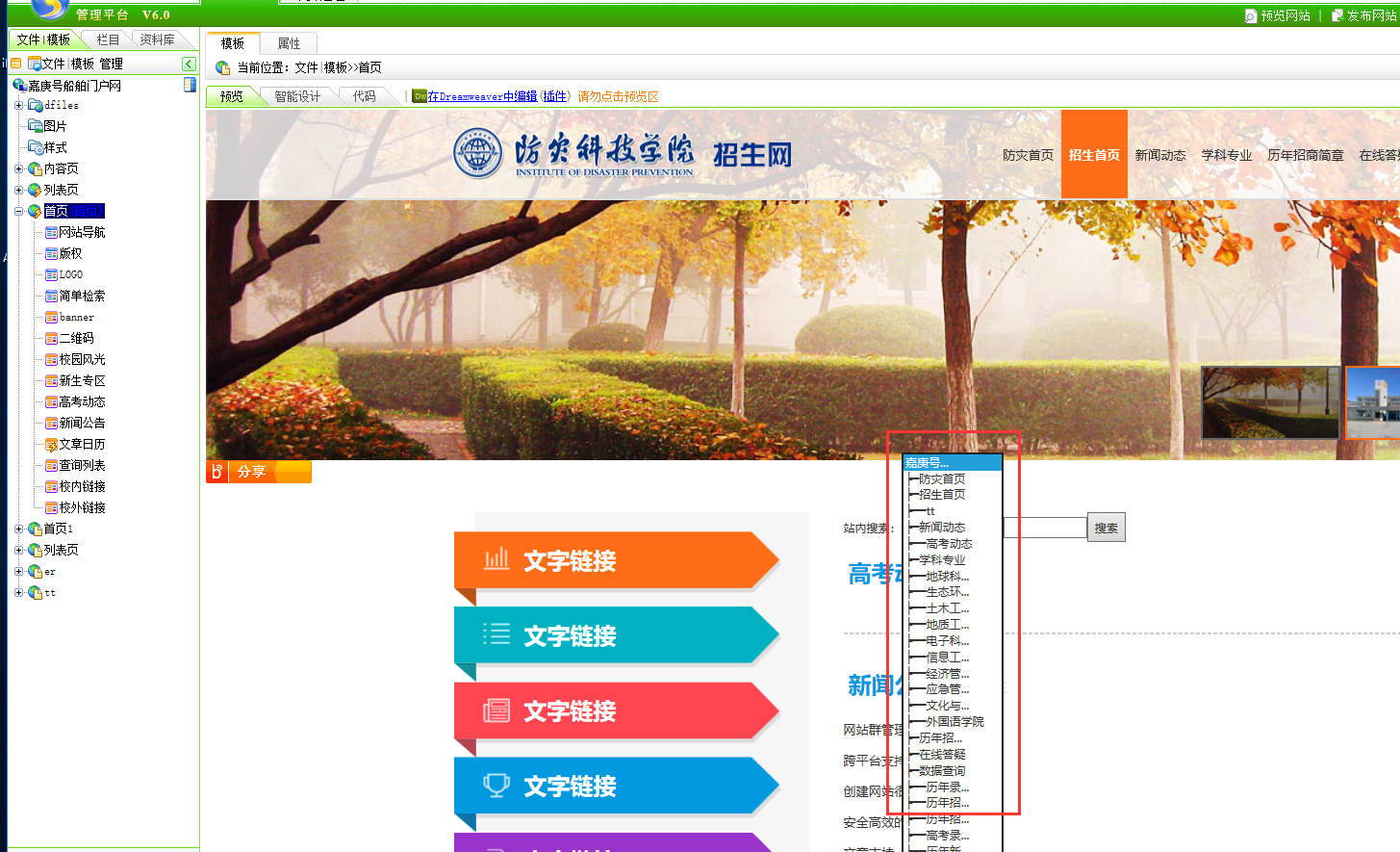Click the folder icon of dfiles
This screenshot has height=852, width=1400.
pyautogui.click(x=35, y=105)
